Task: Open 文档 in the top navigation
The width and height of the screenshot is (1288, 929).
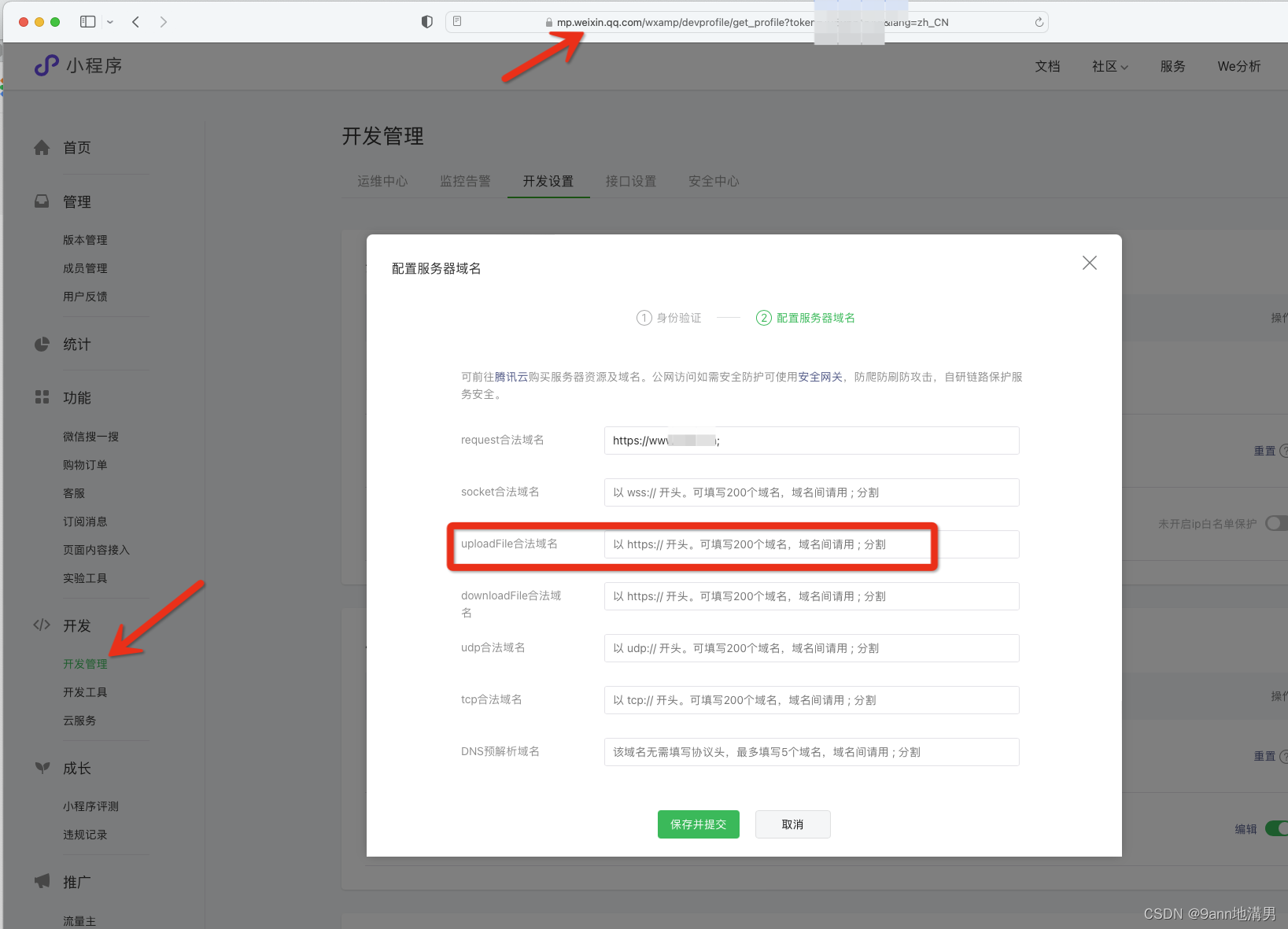Action: (x=1047, y=67)
